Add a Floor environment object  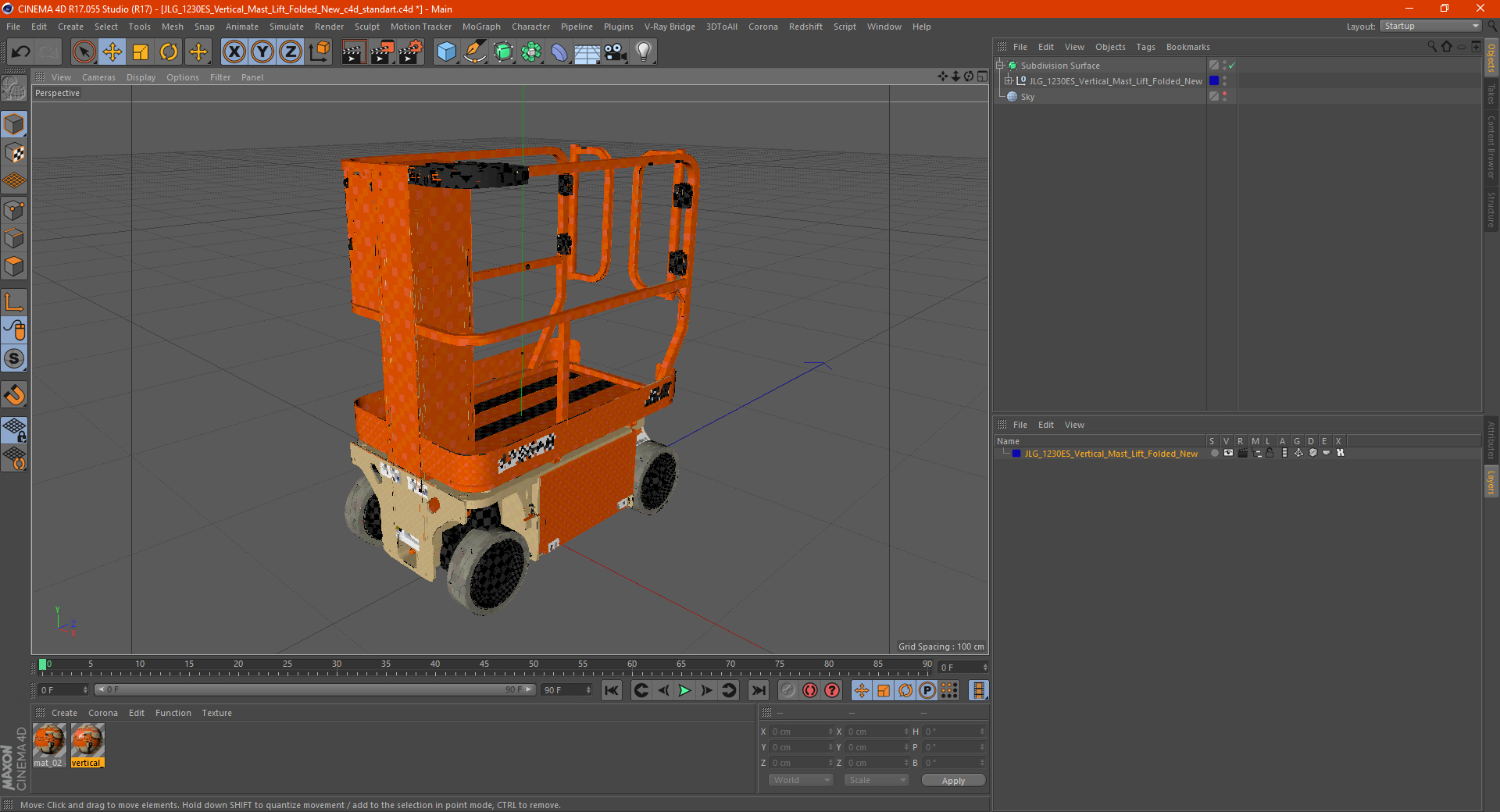pyautogui.click(x=587, y=52)
